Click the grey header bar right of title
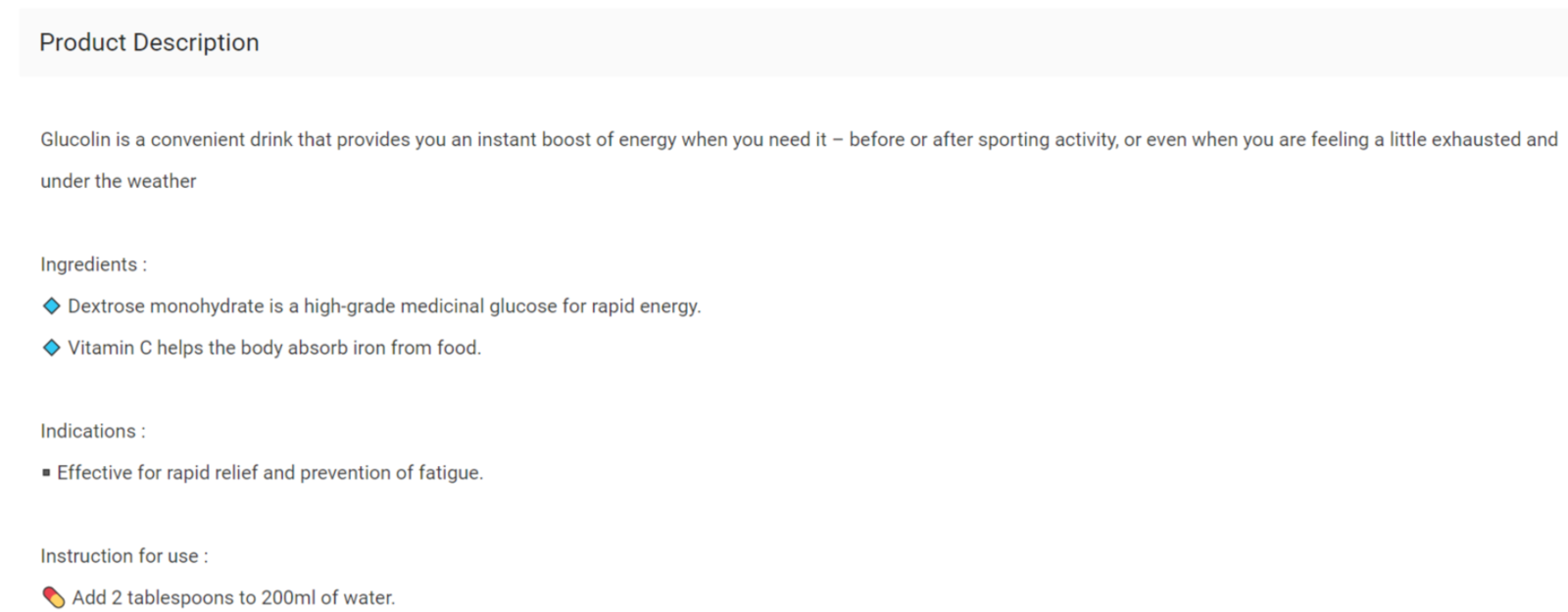Screen dimensions: 1568x612 coord(911,43)
